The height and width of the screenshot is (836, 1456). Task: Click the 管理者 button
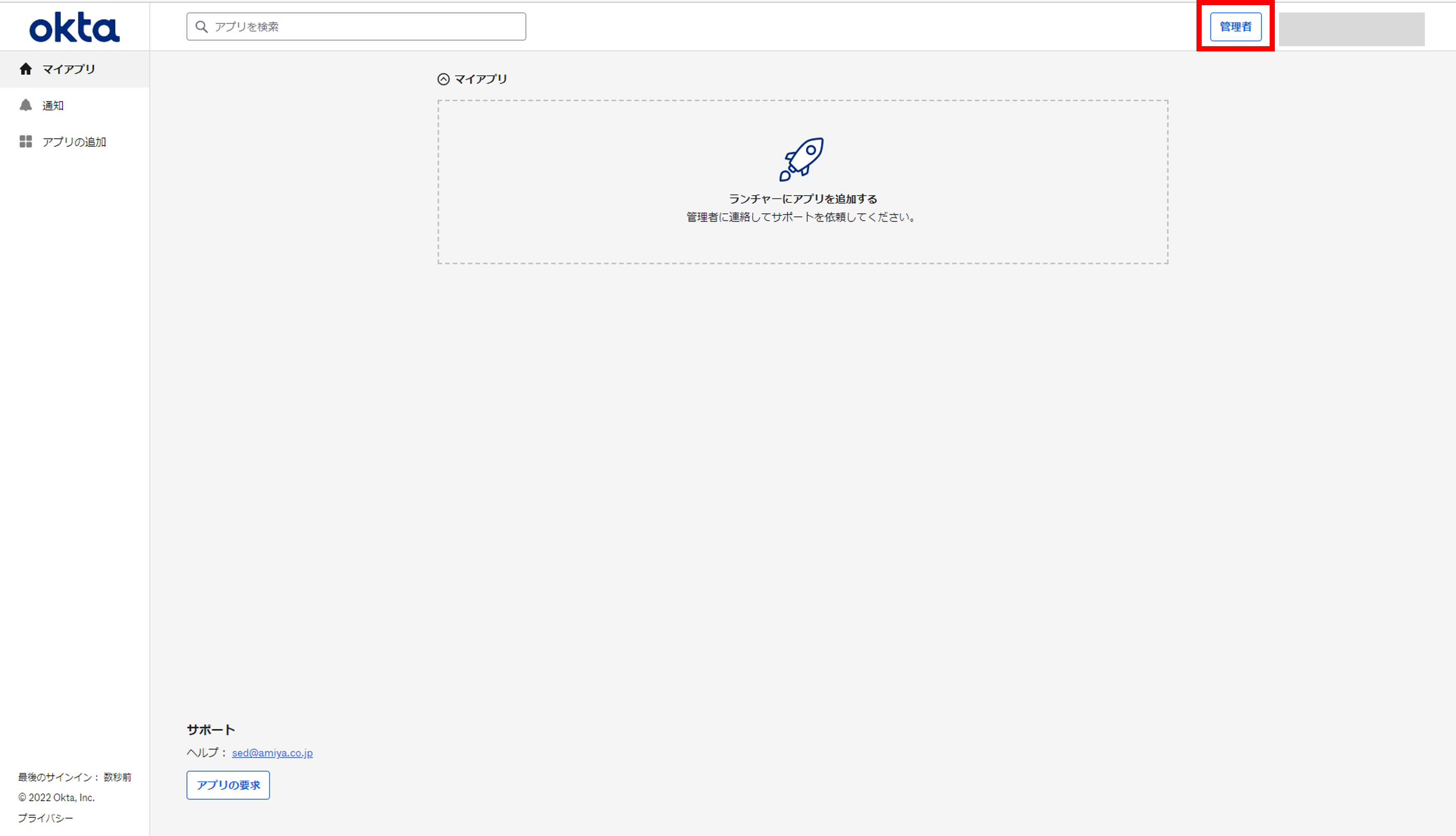click(x=1235, y=27)
